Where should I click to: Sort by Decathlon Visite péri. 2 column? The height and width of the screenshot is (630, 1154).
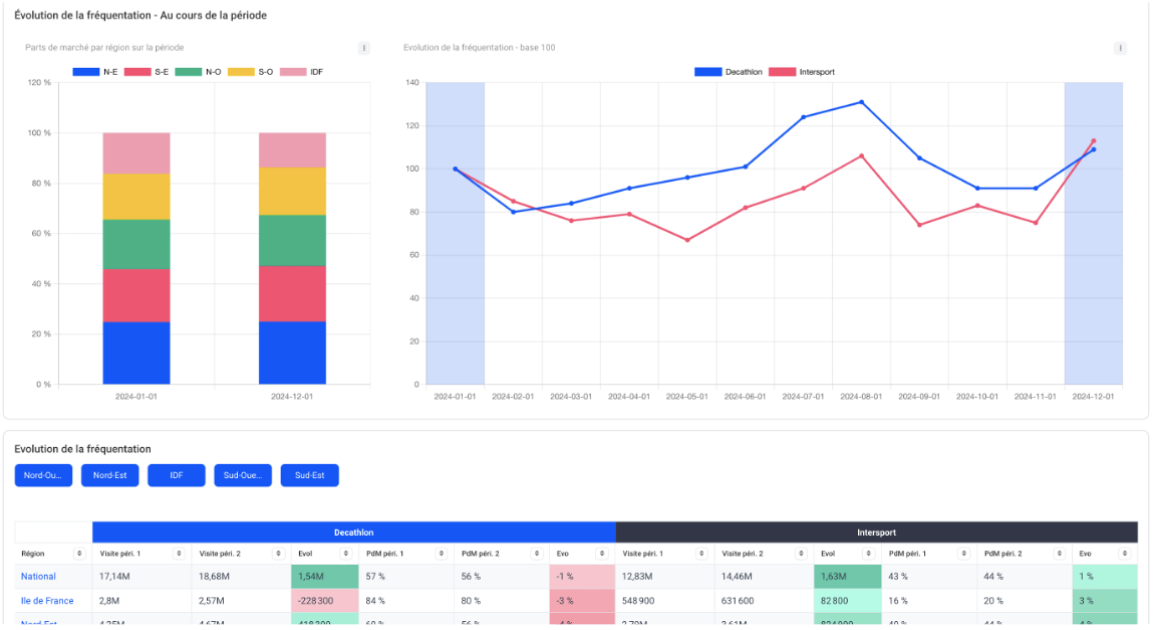(x=277, y=553)
